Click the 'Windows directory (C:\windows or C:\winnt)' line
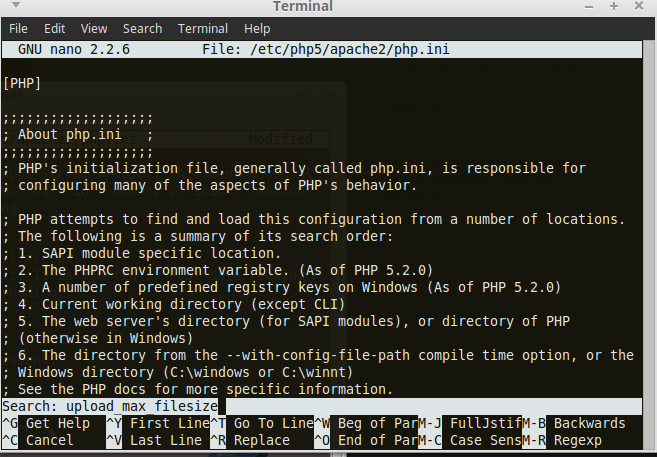Image resolution: width=657 pixels, height=457 pixels. 178,372
